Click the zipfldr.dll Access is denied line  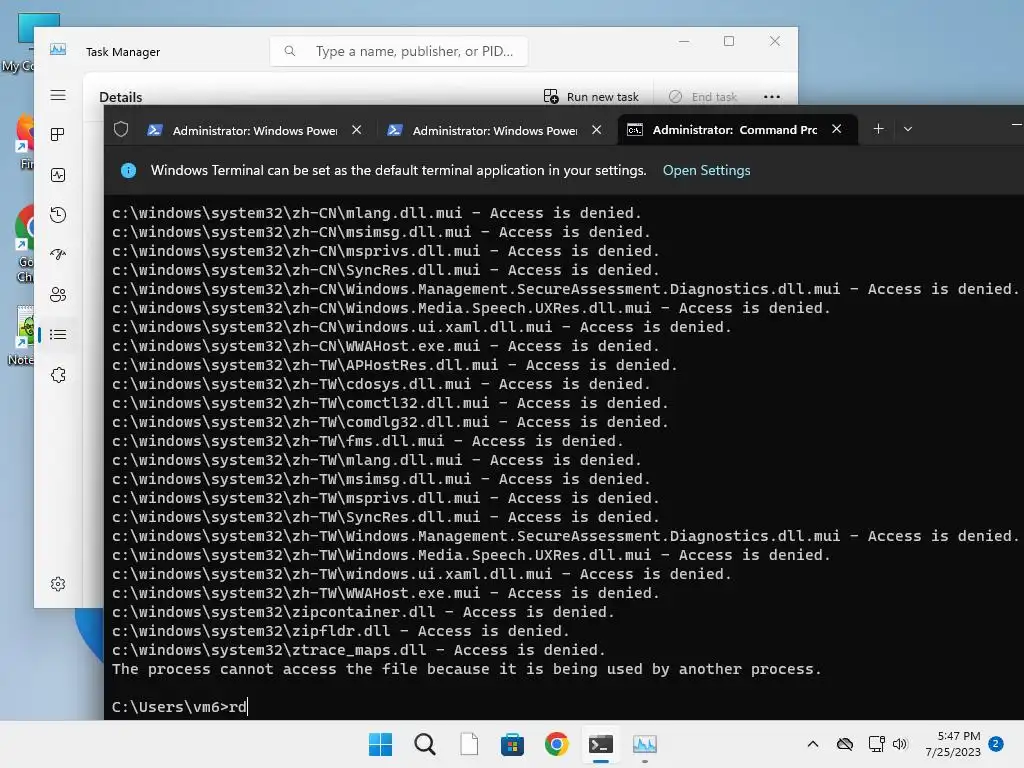tap(340, 631)
